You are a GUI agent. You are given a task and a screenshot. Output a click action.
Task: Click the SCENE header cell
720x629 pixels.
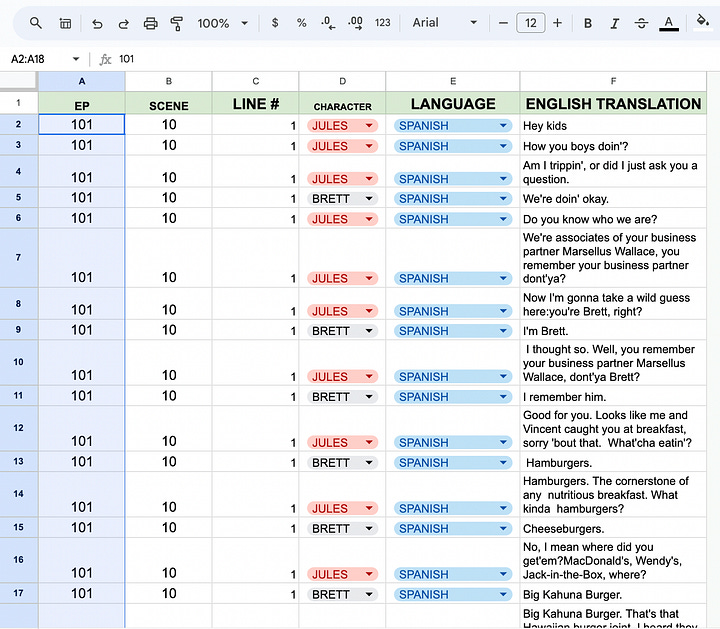[x=169, y=103]
